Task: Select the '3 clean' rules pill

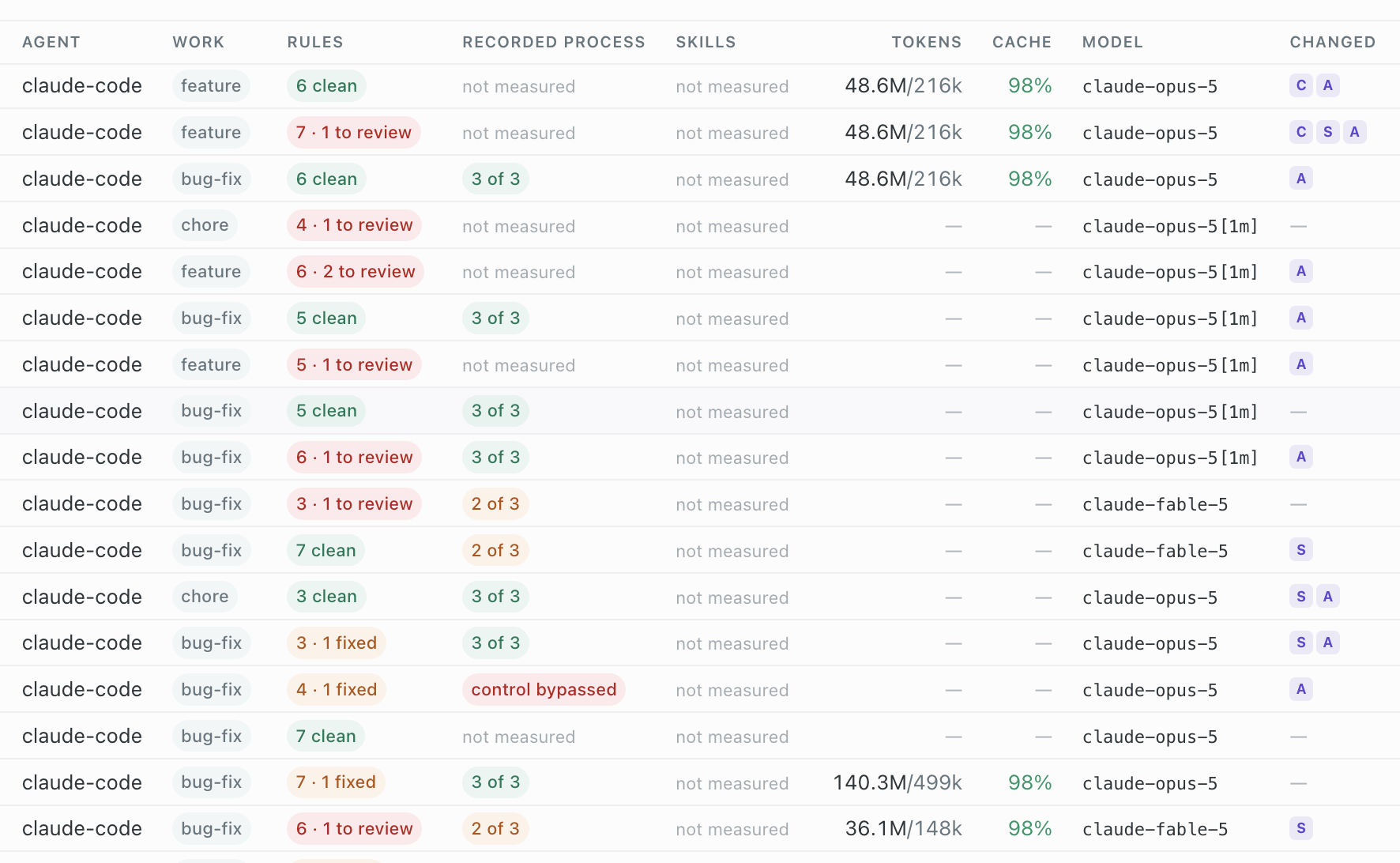Action: pos(326,597)
